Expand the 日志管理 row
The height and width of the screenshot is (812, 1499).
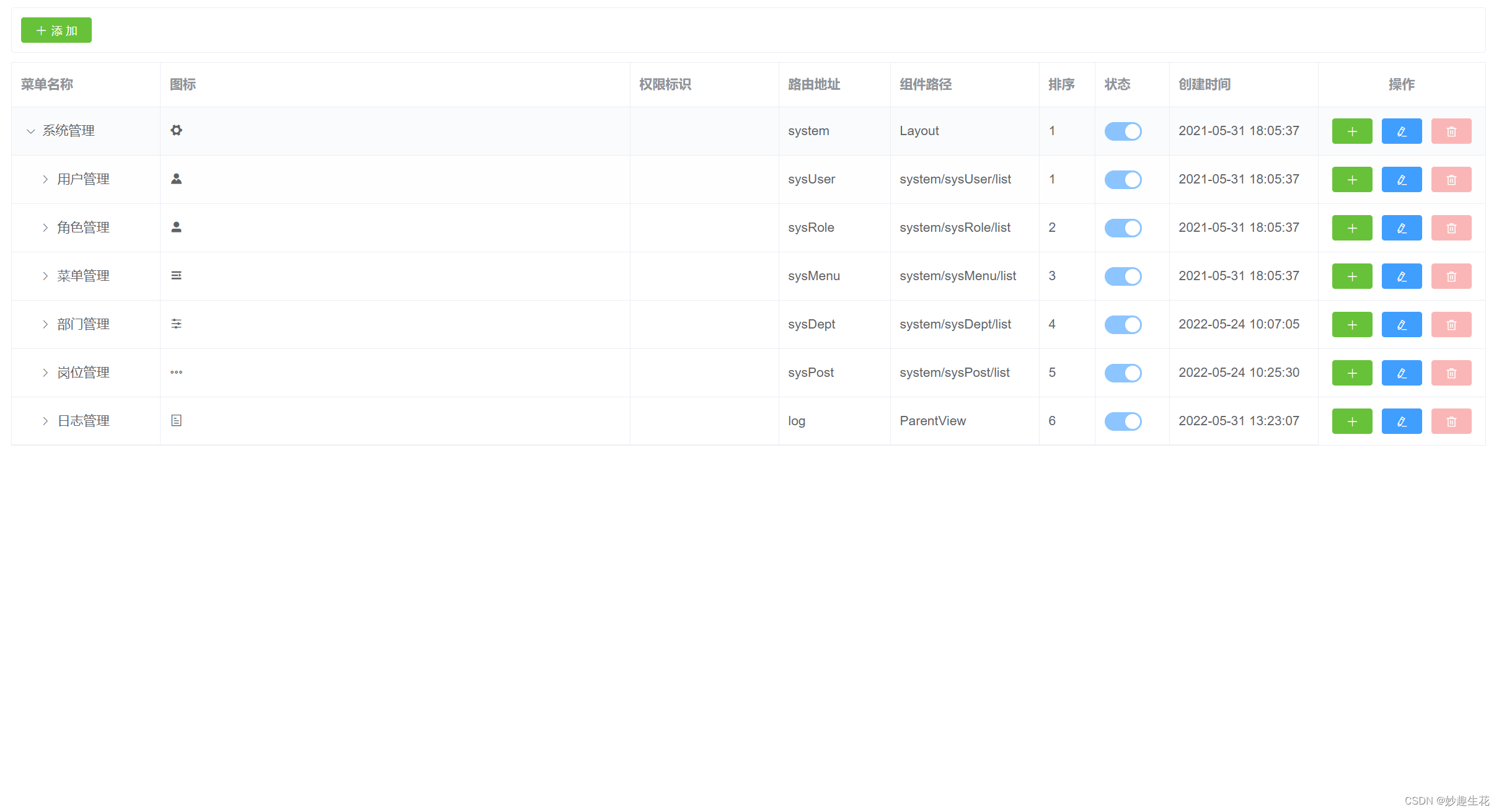coord(45,421)
